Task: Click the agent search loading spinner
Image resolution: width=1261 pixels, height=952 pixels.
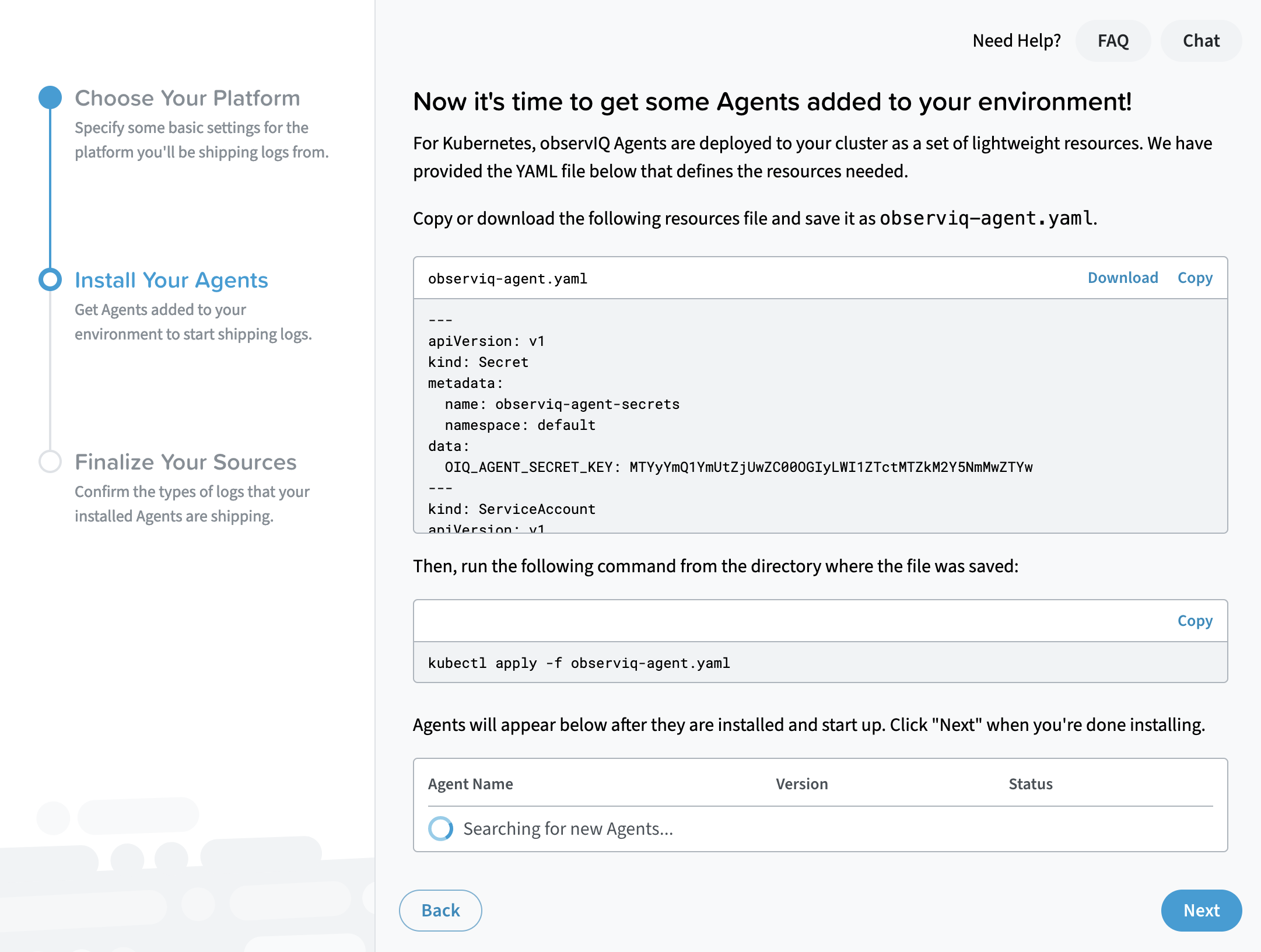Action: tap(440, 828)
